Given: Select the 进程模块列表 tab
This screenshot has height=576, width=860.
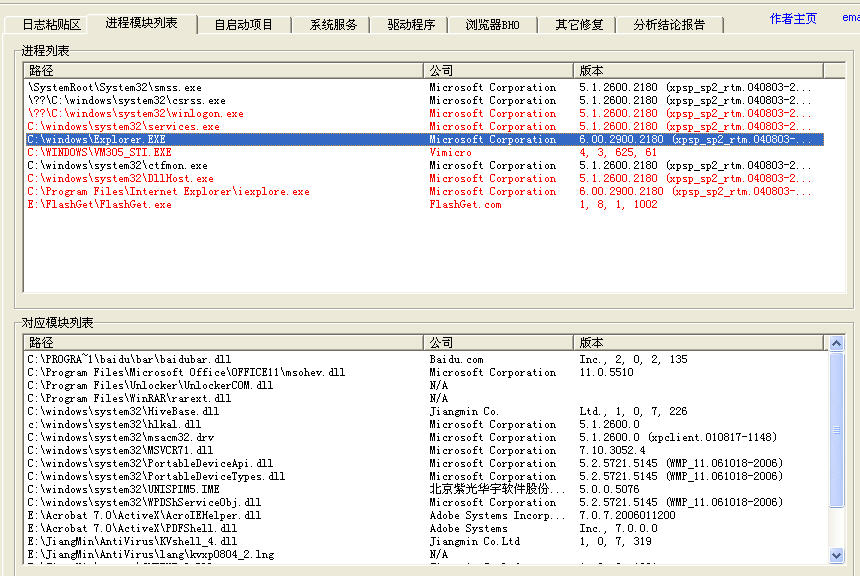Looking at the screenshot, I should pyautogui.click(x=142, y=23).
